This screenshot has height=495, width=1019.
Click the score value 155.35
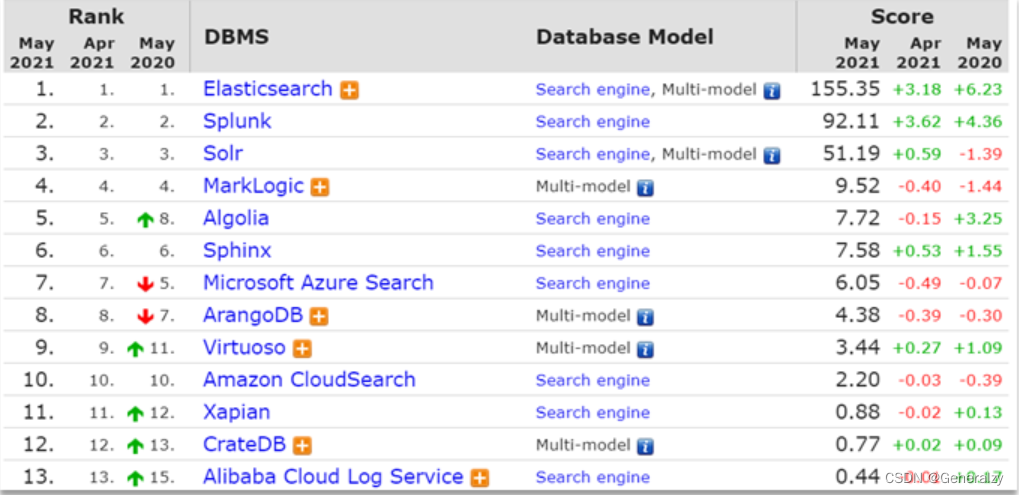[x=845, y=89]
